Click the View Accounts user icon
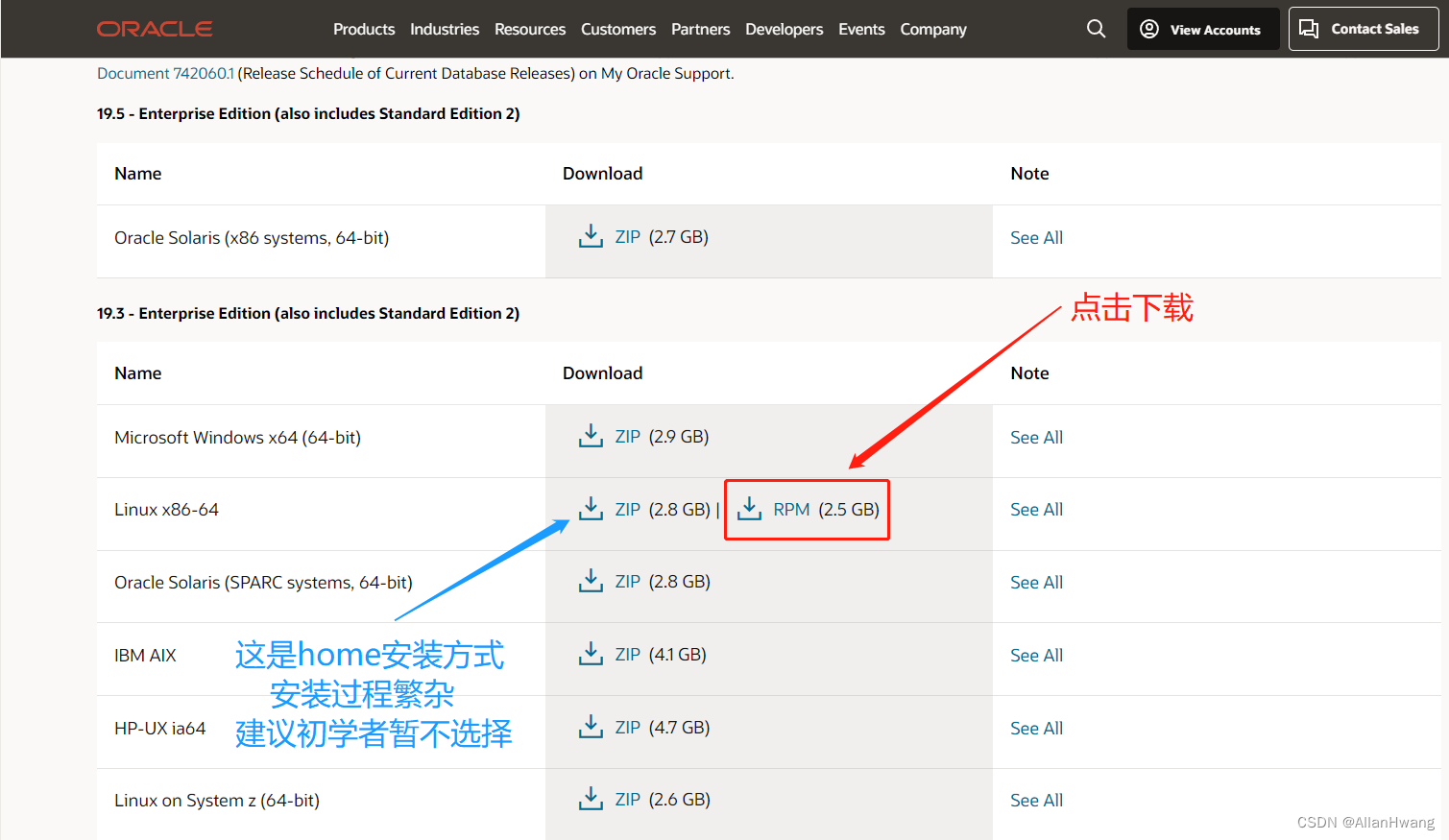The width and height of the screenshot is (1449, 840). (x=1148, y=29)
